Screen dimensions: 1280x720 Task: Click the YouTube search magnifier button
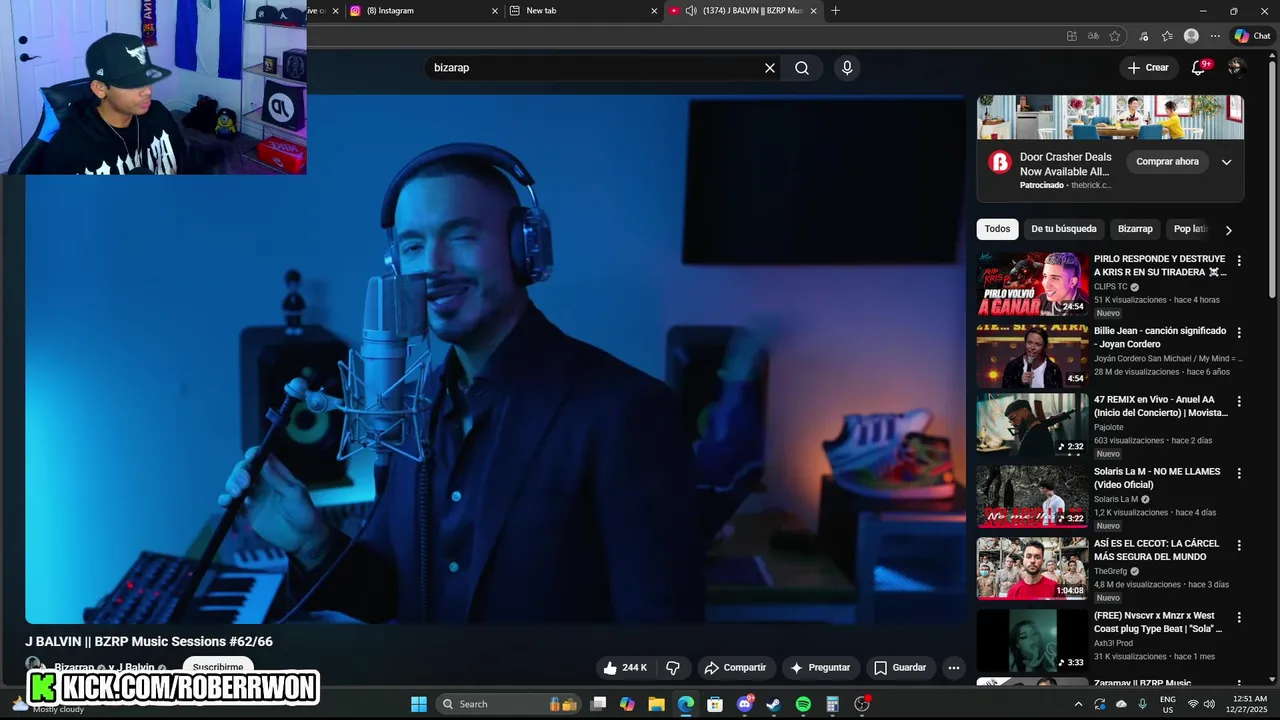(802, 68)
